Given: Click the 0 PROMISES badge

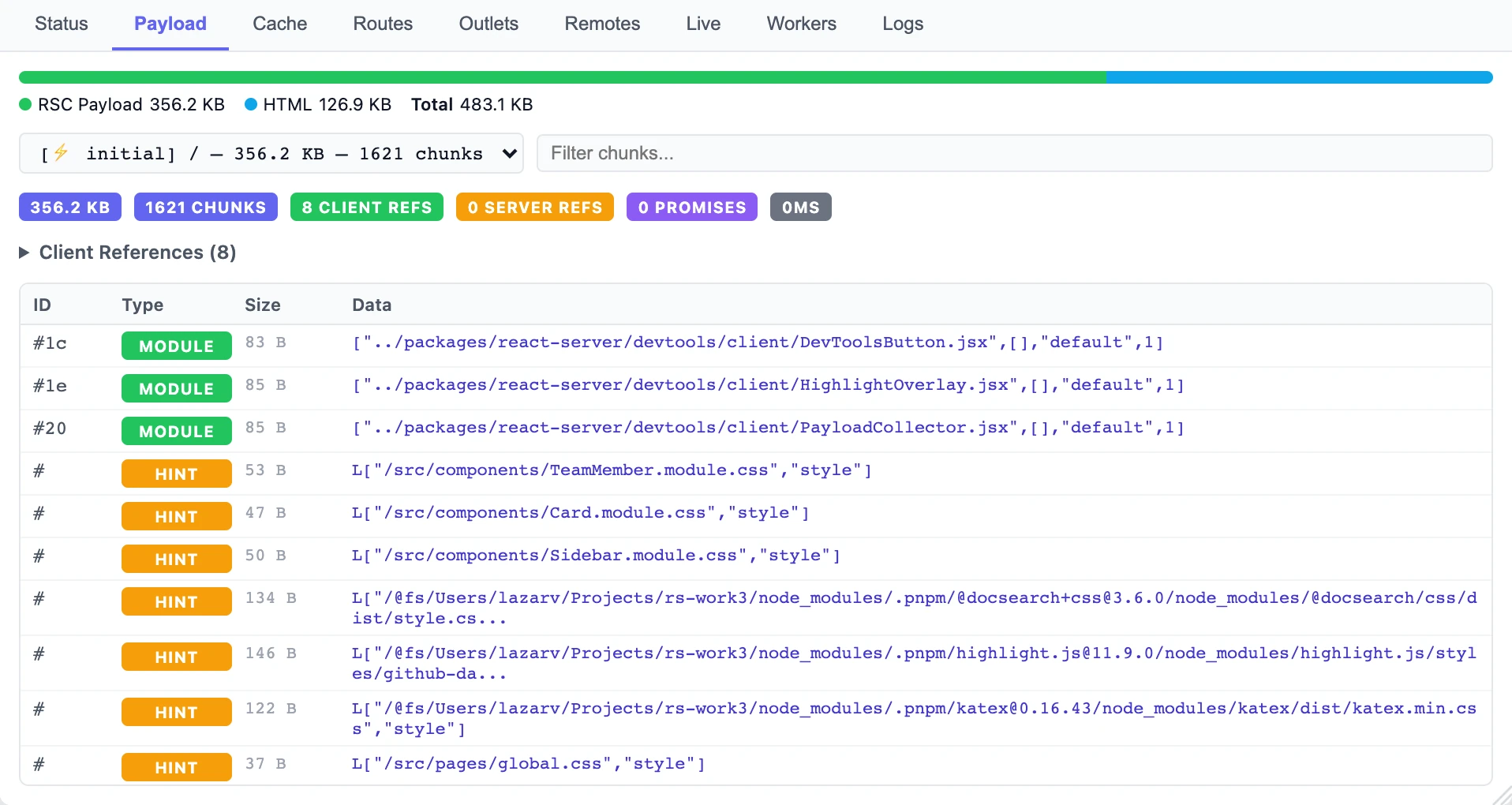Looking at the screenshot, I should click(691, 208).
